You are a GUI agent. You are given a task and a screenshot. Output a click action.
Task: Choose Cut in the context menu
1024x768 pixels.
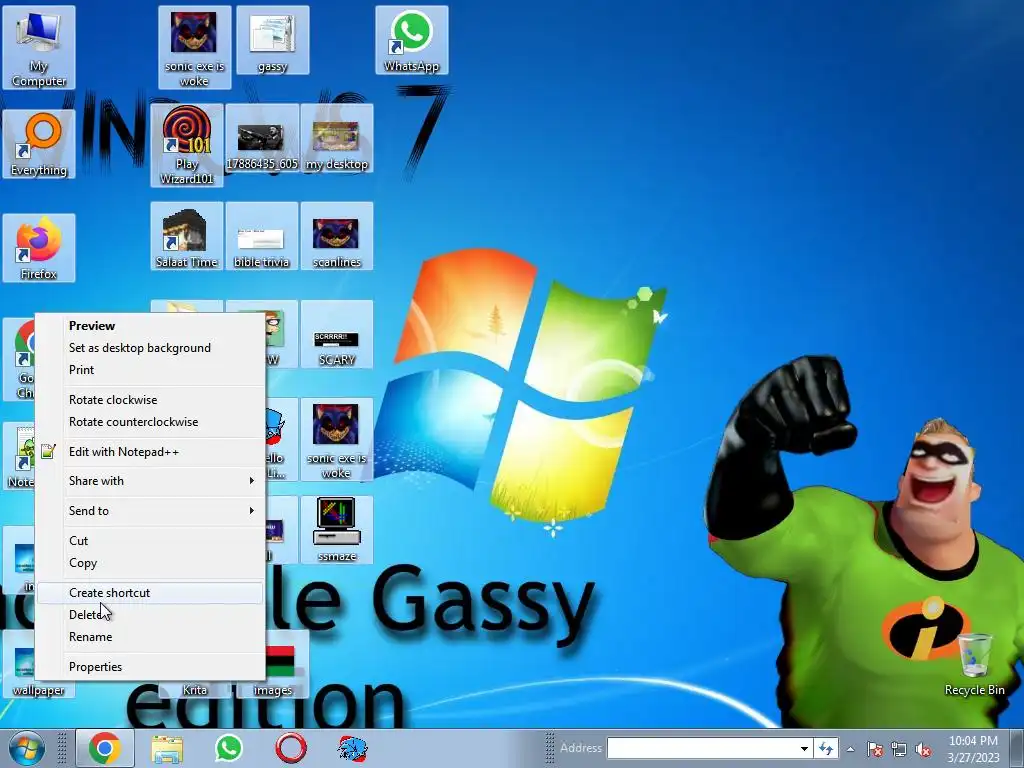pyautogui.click(x=150, y=541)
